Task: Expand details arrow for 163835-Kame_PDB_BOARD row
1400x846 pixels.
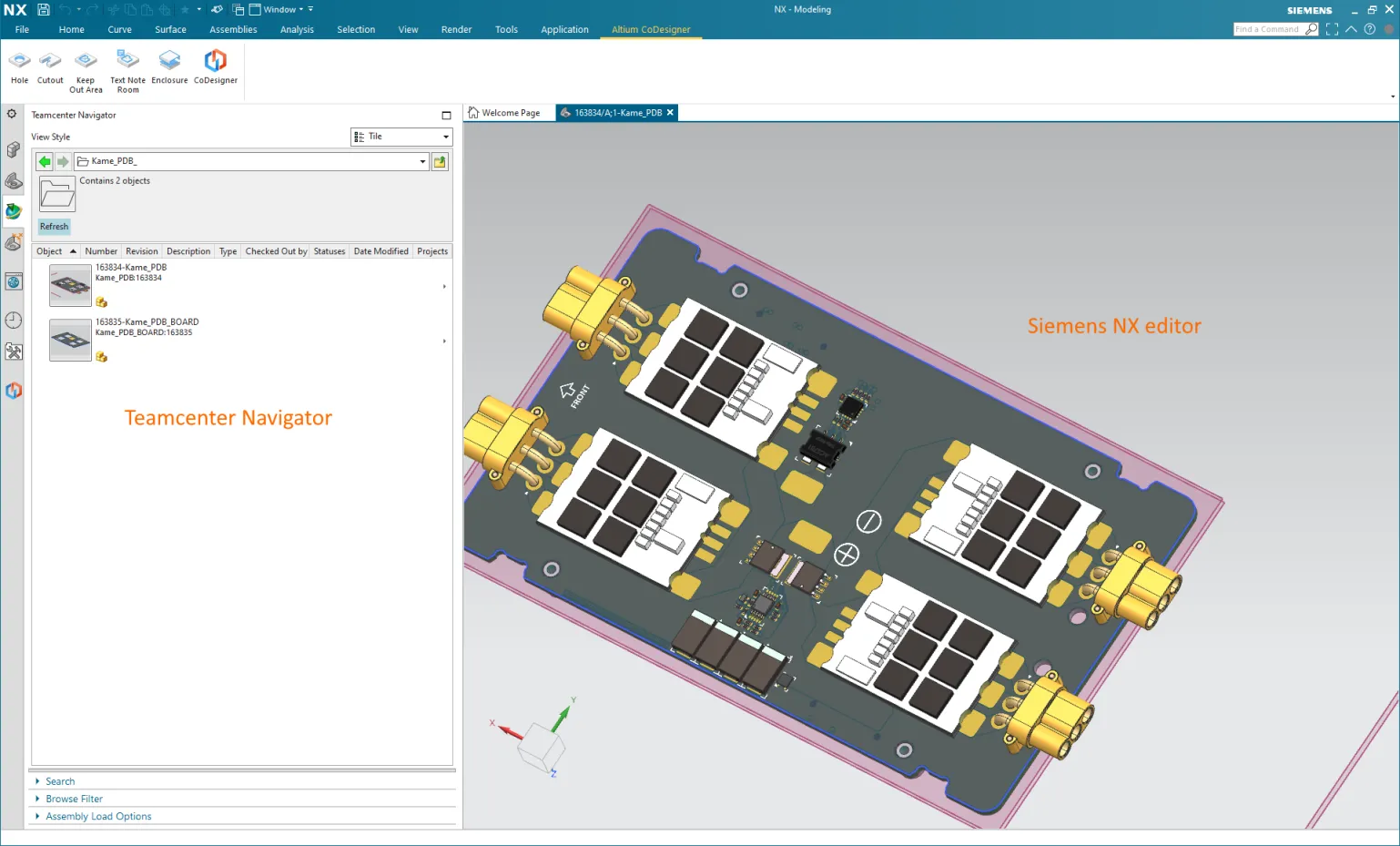Action: pyautogui.click(x=444, y=341)
